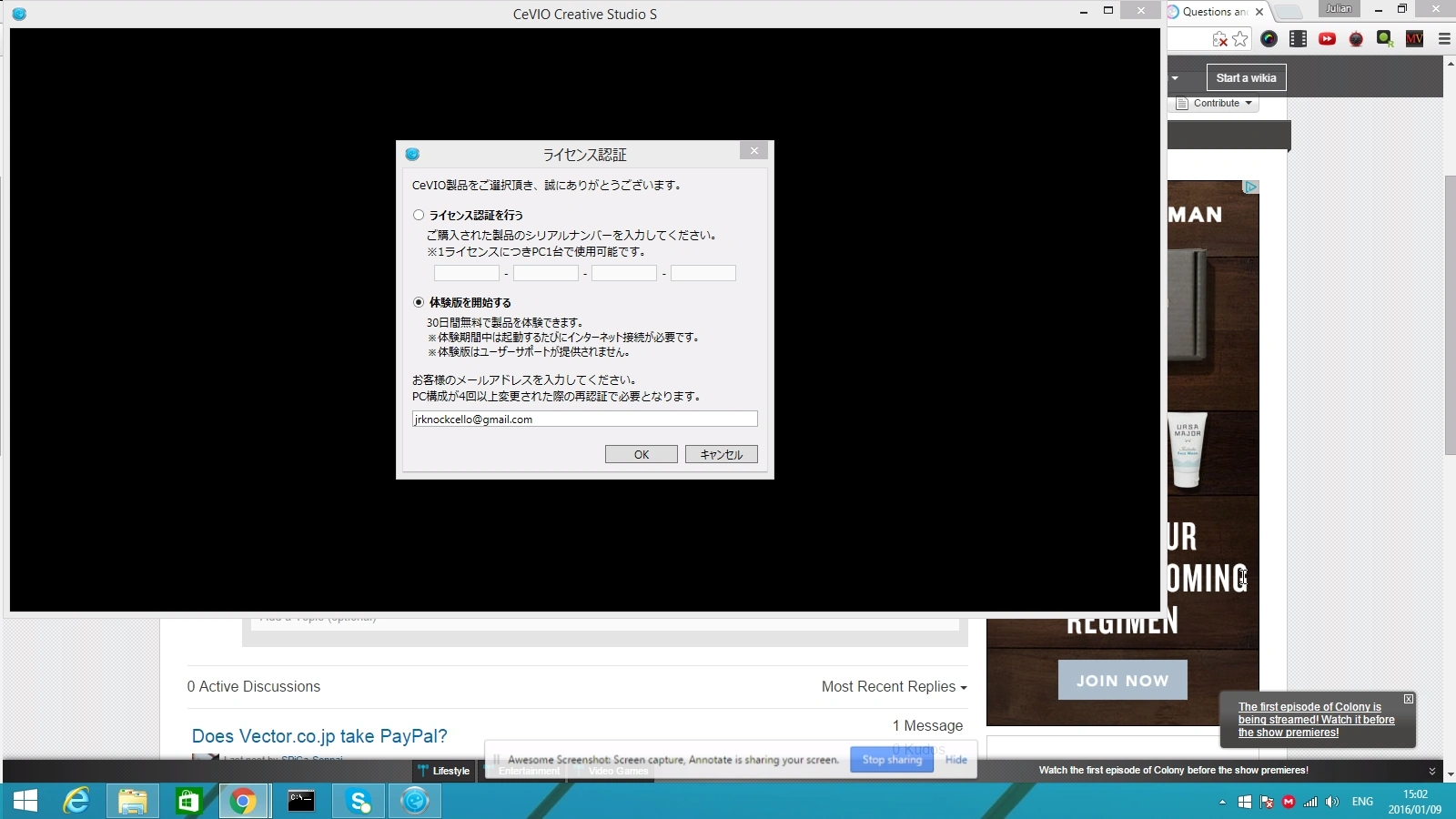
Task: Open the Chrome hamburger menu
Action: pos(1443,39)
